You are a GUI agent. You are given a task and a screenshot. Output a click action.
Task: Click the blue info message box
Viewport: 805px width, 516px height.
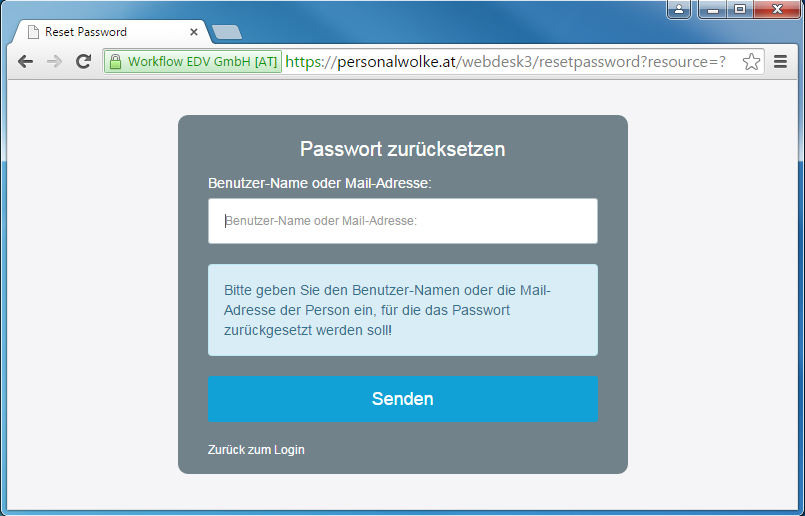click(402, 310)
